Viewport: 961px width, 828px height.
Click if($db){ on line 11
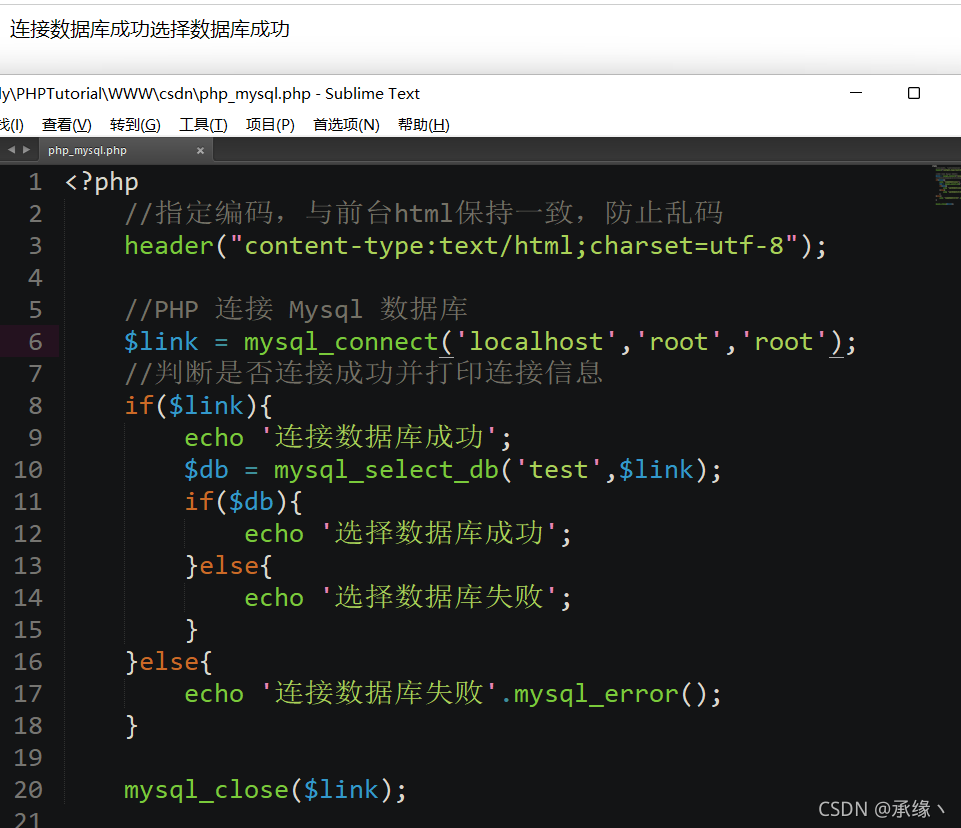tap(243, 503)
